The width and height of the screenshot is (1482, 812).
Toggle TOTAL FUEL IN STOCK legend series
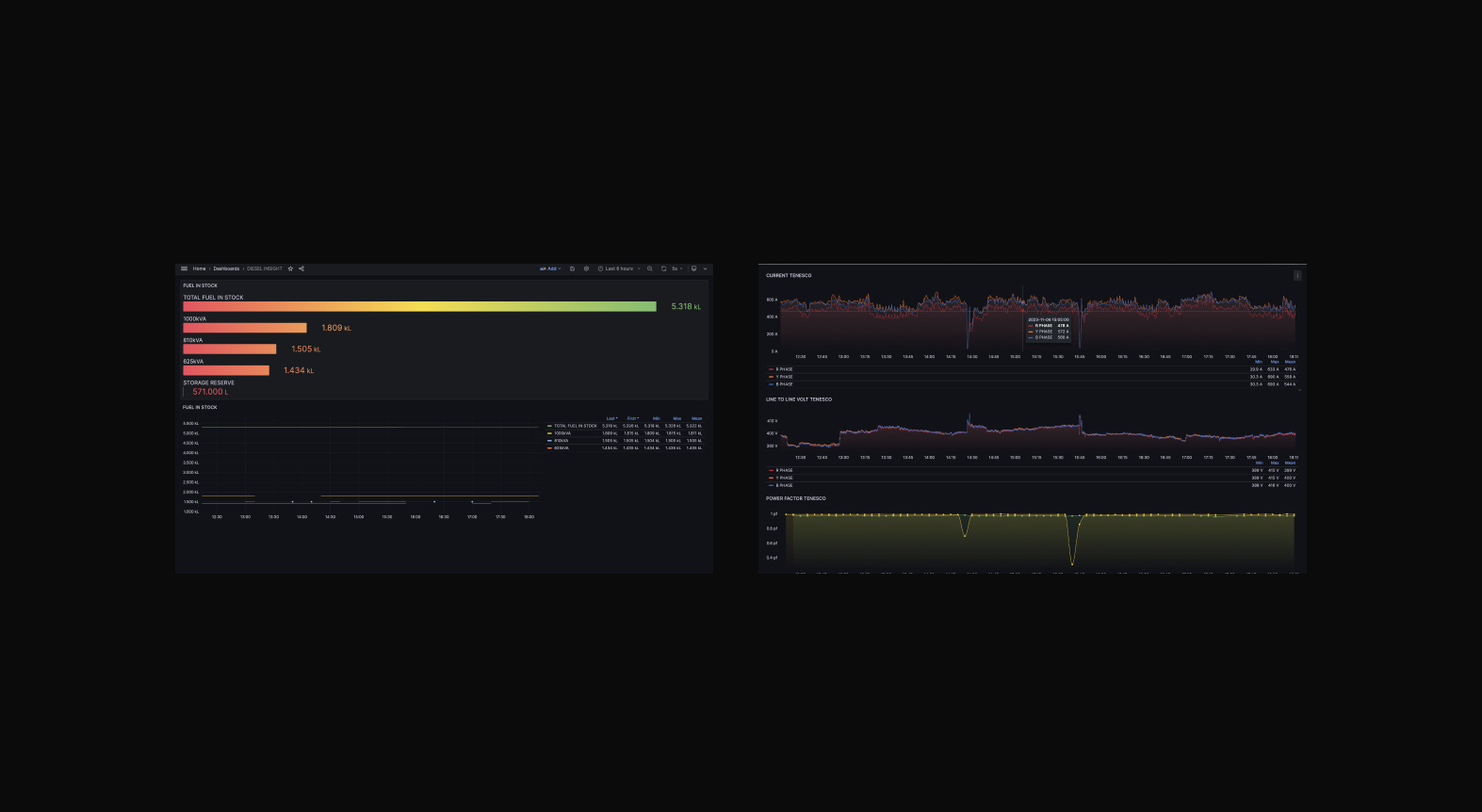click(x=575, y=426)
